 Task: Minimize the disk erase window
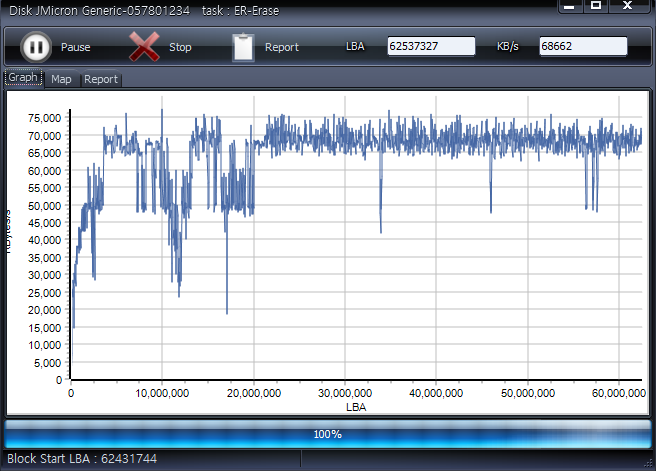click(569, 6)
